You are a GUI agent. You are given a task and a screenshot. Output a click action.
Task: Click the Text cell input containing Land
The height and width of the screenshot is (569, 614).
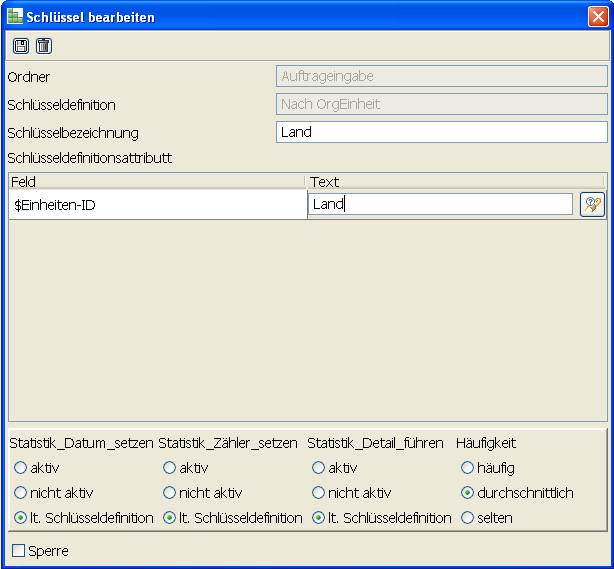point(440,204)
